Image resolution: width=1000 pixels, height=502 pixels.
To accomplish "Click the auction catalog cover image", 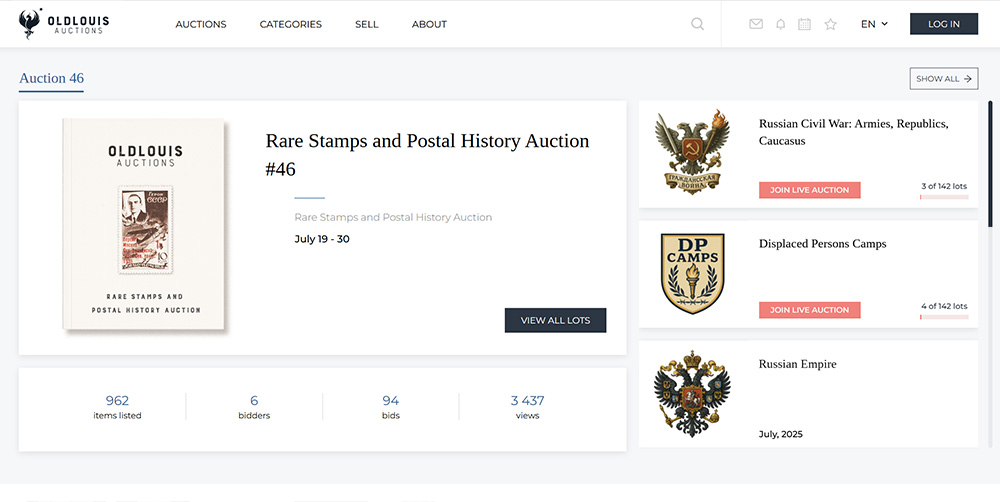I will [145, 225].
